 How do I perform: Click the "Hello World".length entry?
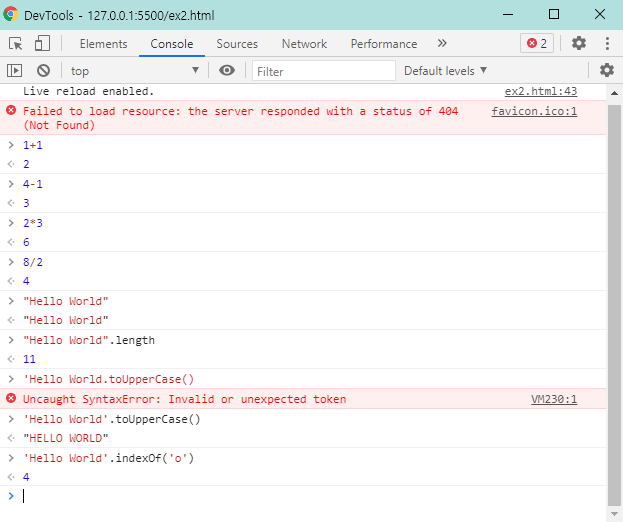point(89,340)
